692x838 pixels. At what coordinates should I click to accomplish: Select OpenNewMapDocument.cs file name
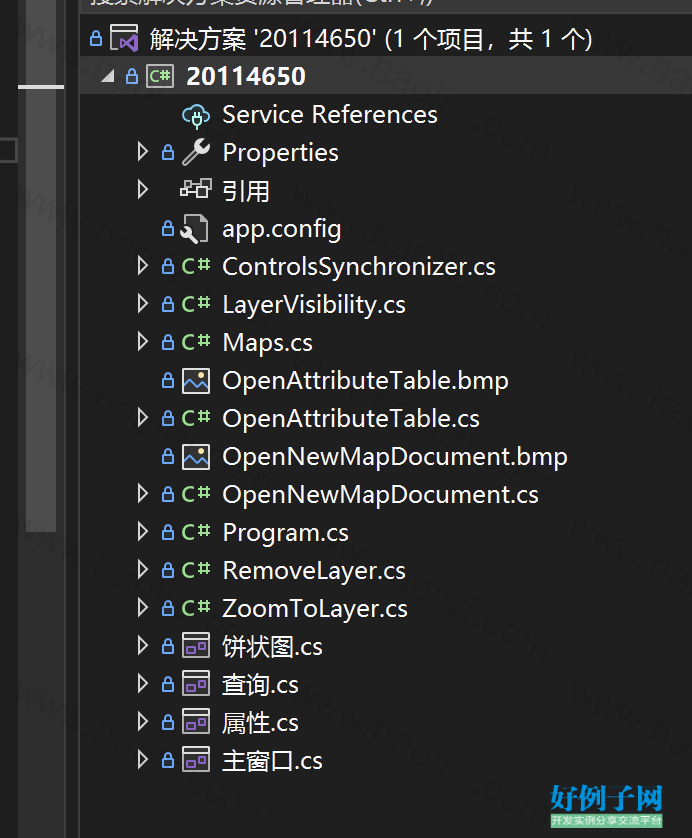(380, 495)
